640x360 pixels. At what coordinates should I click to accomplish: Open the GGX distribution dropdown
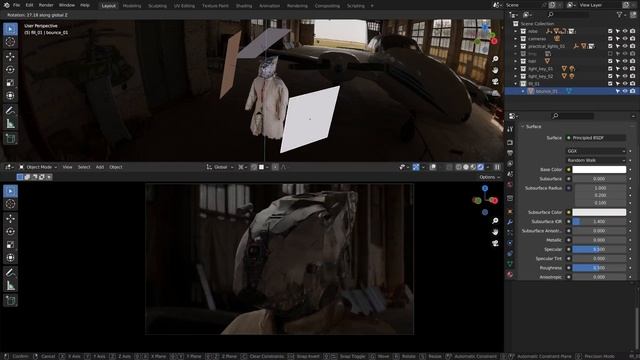(x=596, y=151)
